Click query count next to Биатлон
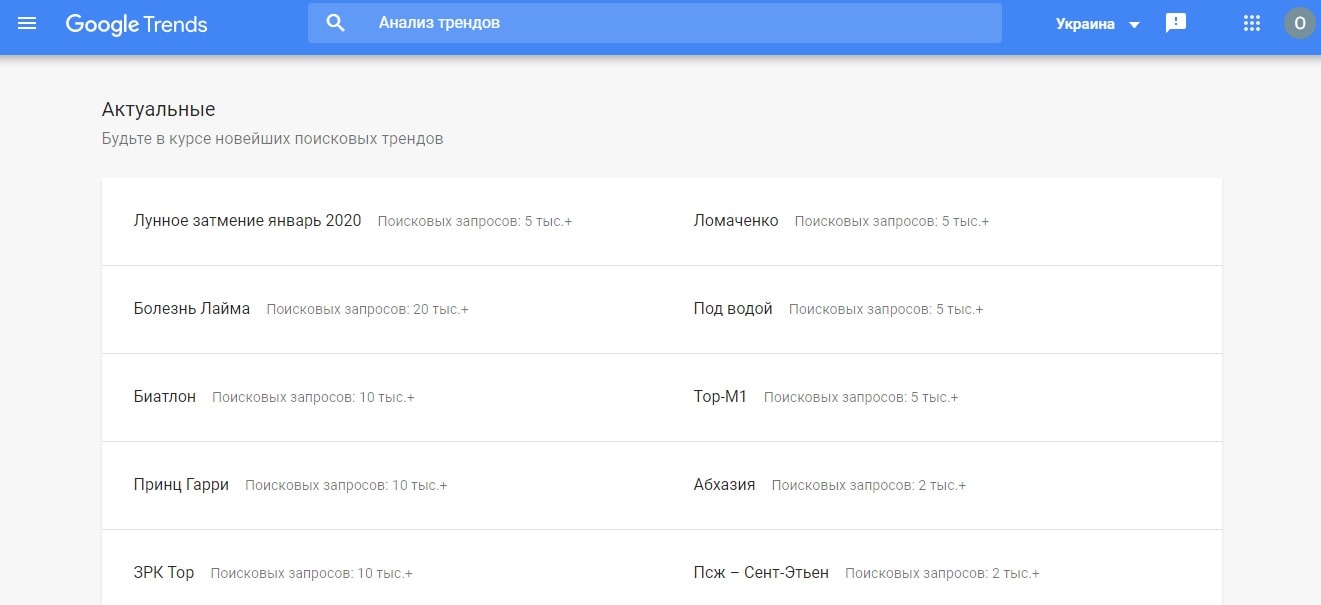1321x605 pixels. point(313,398)
